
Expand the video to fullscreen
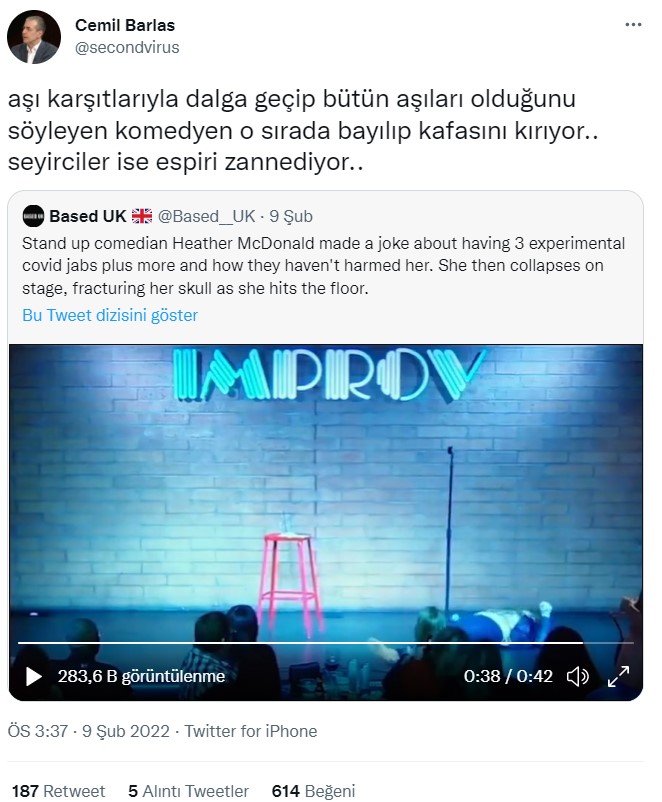point(618,676)
